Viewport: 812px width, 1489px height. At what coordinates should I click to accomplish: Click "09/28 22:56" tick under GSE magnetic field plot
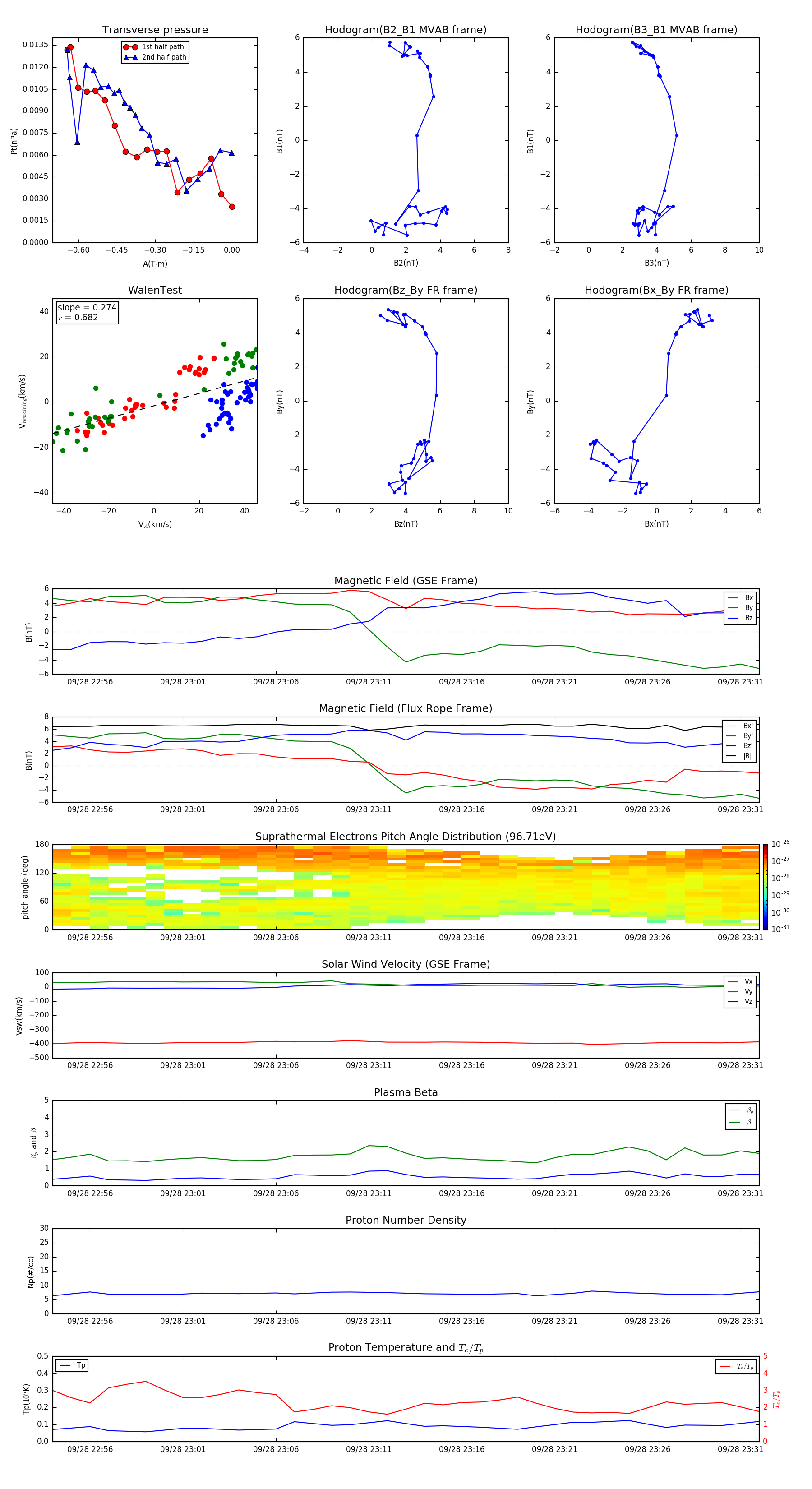pyautogui.click(x=90, y=681)
